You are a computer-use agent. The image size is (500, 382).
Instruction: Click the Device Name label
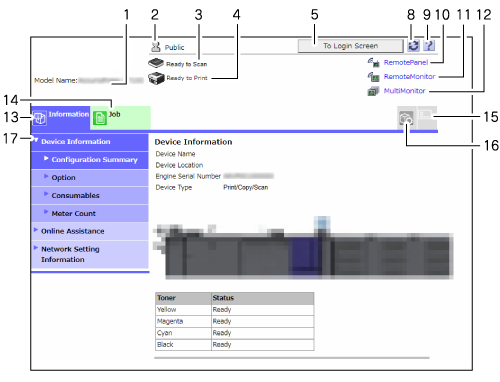click(x=175, y=154)
